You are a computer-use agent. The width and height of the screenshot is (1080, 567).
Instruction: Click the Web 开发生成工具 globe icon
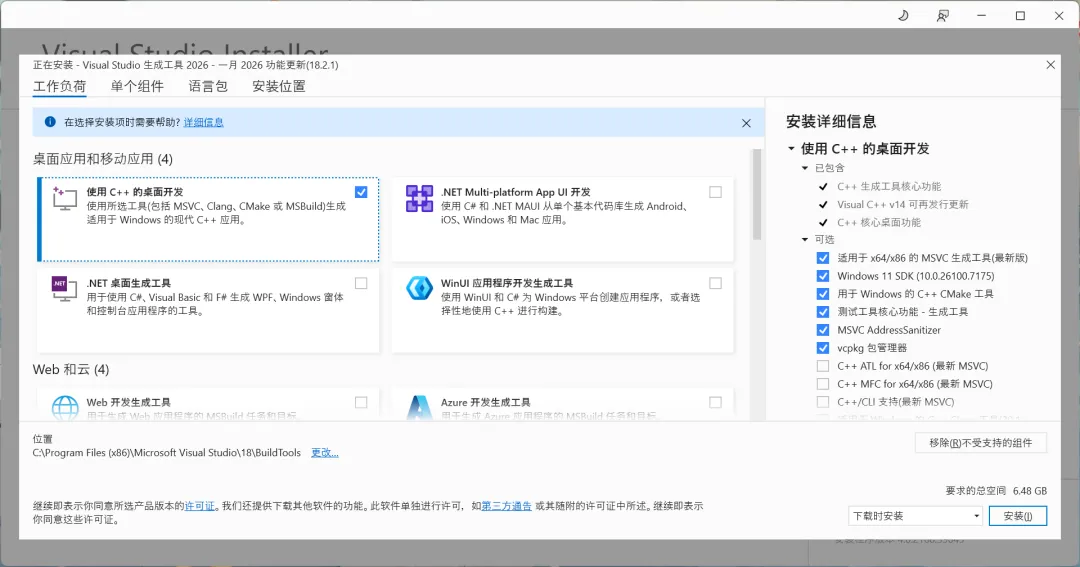pyautogui.click(x=65, y=407)
